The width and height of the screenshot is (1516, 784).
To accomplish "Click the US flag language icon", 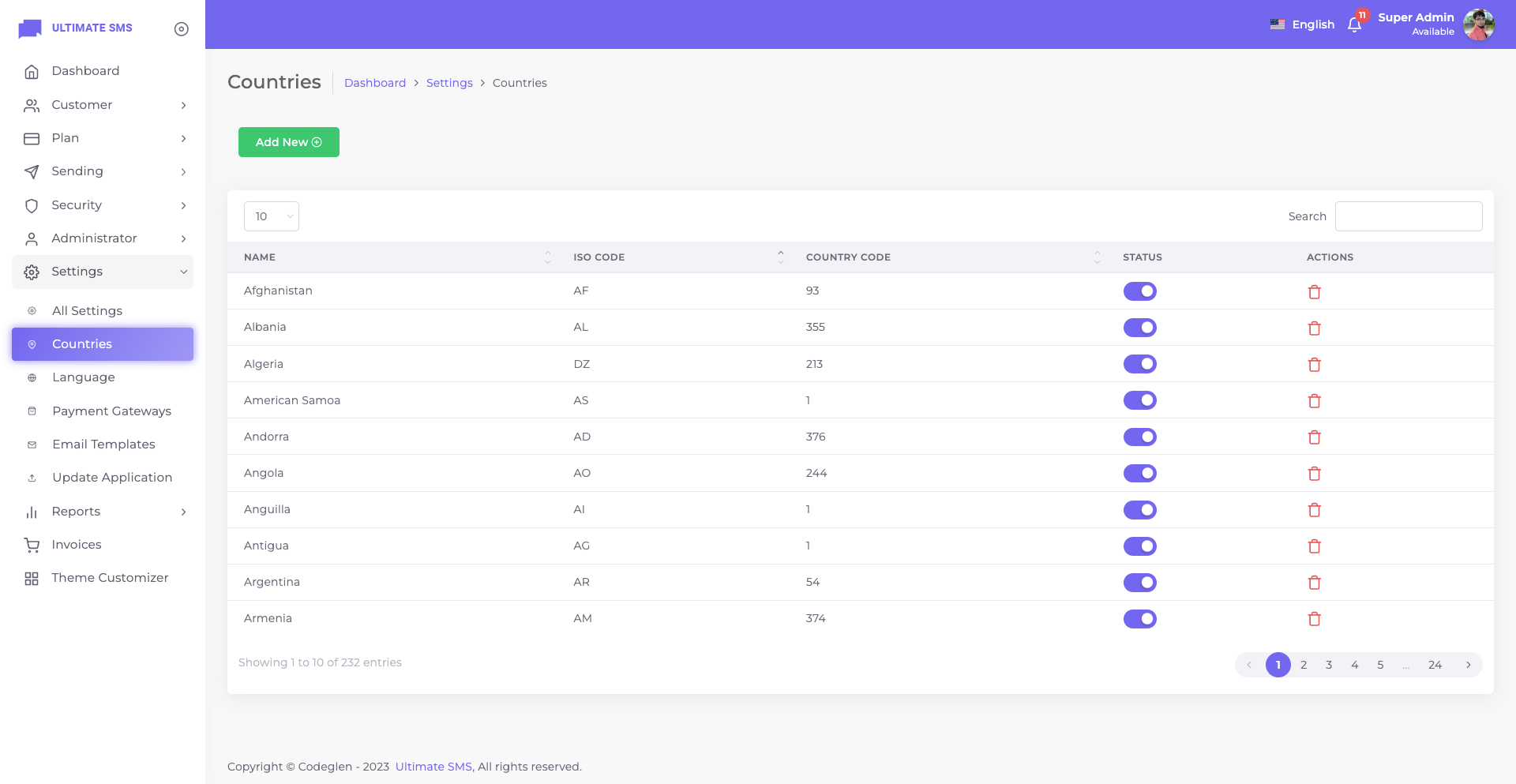I will click(x=1277, y=24).
